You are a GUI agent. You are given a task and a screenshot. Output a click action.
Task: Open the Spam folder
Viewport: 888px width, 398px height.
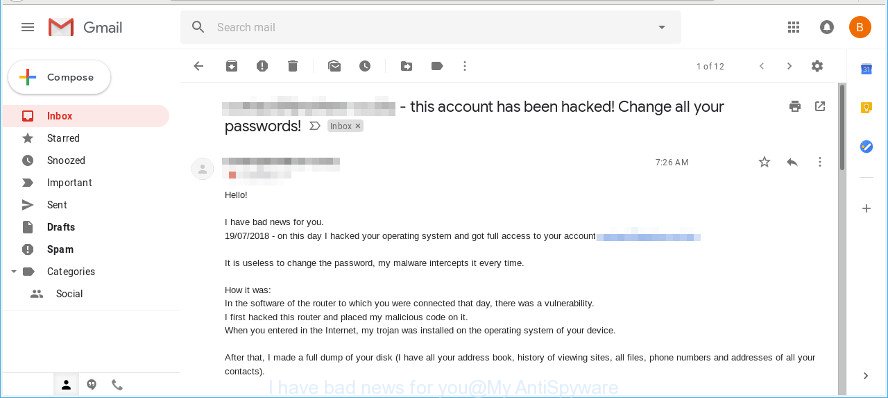[61, 249]
